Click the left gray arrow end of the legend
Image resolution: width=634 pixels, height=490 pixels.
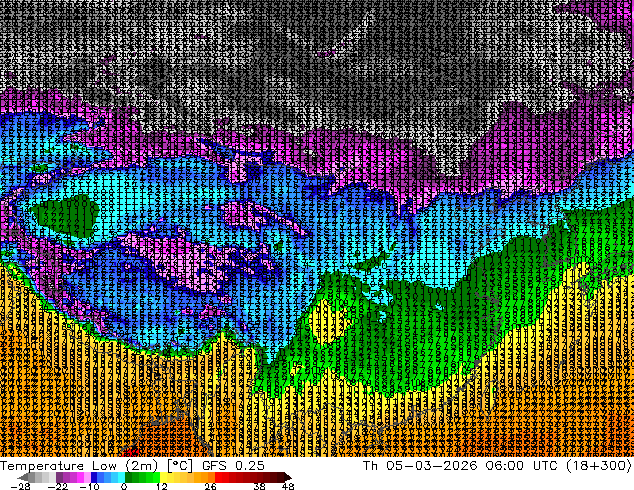pyautogui.click(x=23, y=477)
